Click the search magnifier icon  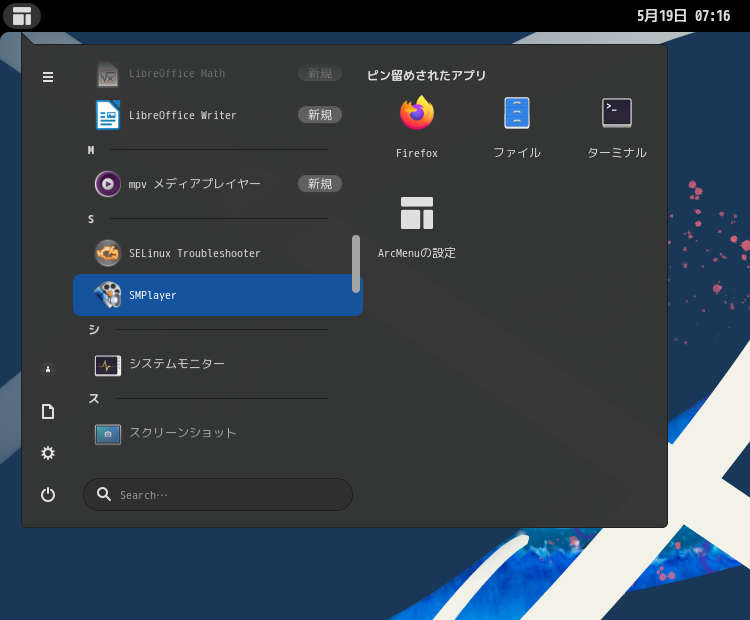(x=104, y=494)
